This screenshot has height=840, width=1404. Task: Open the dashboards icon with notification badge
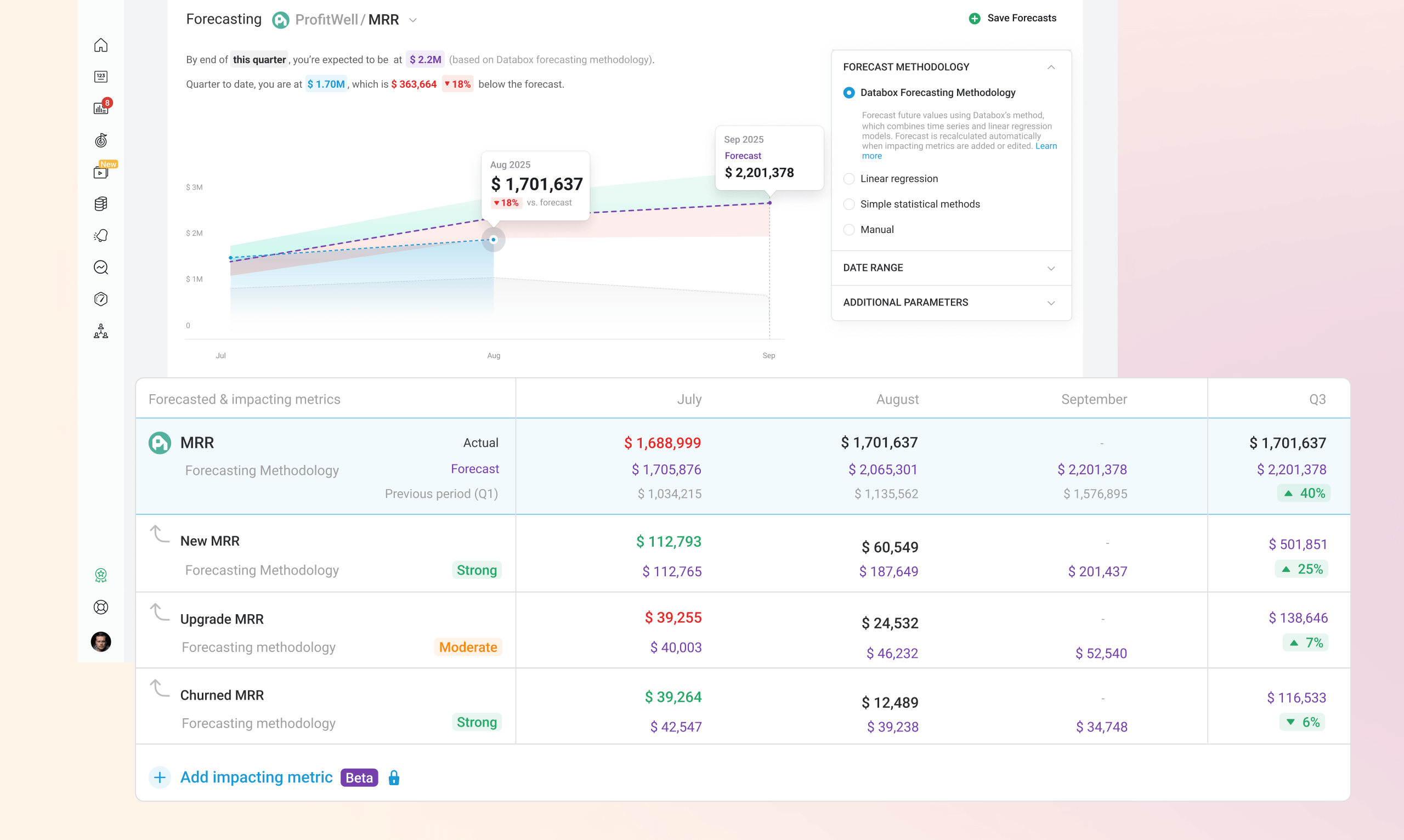pyautogui.click(x=101, y=108)
